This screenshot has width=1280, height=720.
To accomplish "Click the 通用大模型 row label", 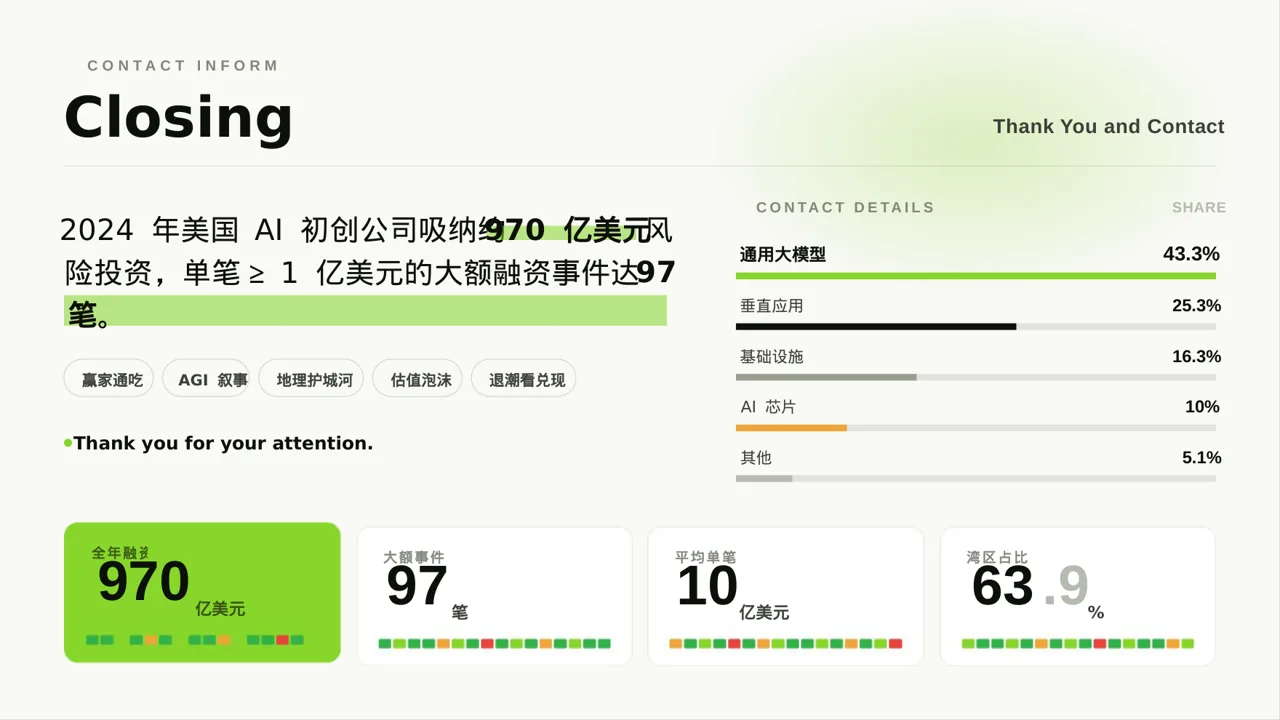I will click(783, 255).
